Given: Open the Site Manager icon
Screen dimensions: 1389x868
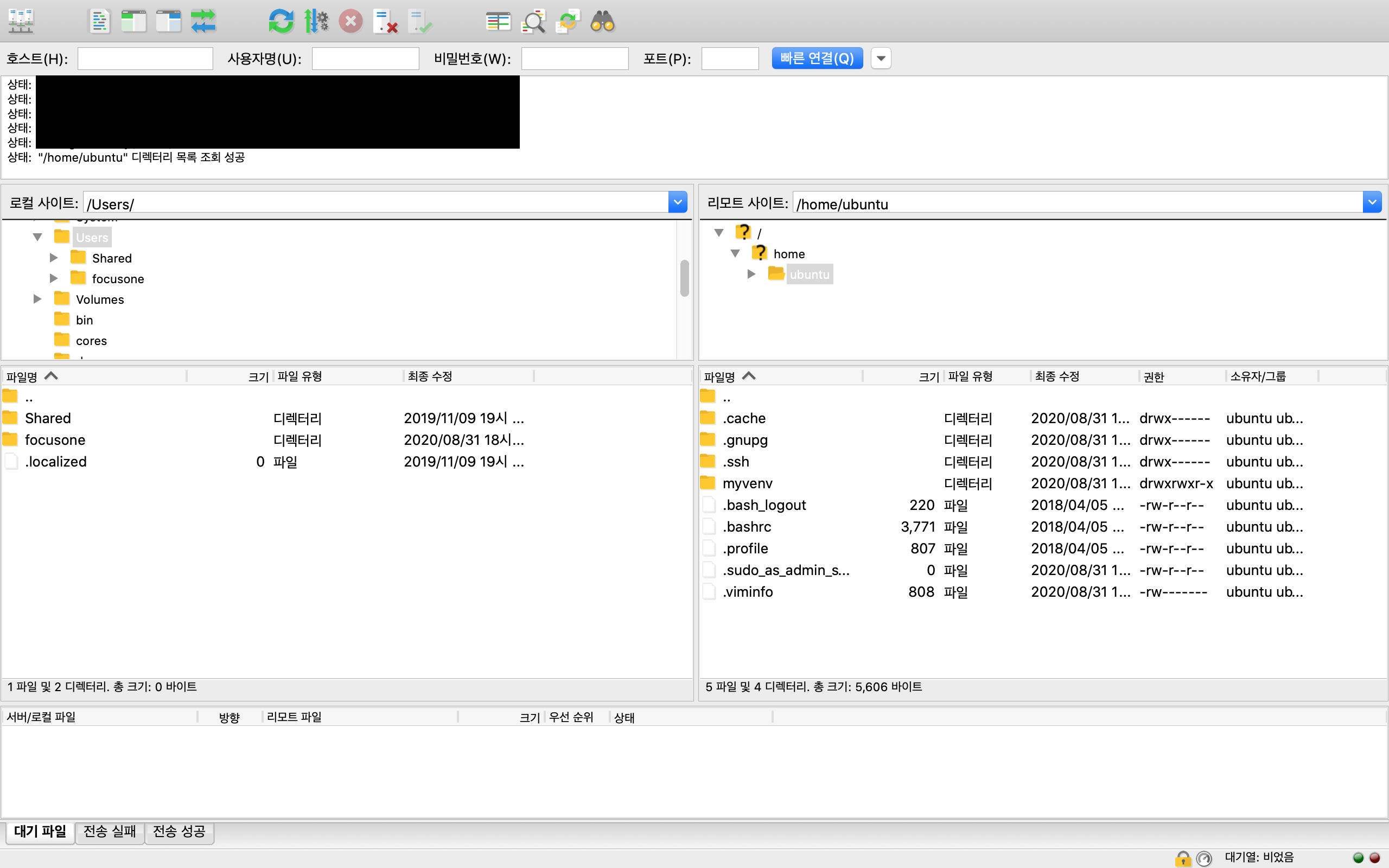Looking at the screenshot, I should (x=21, y=21).
